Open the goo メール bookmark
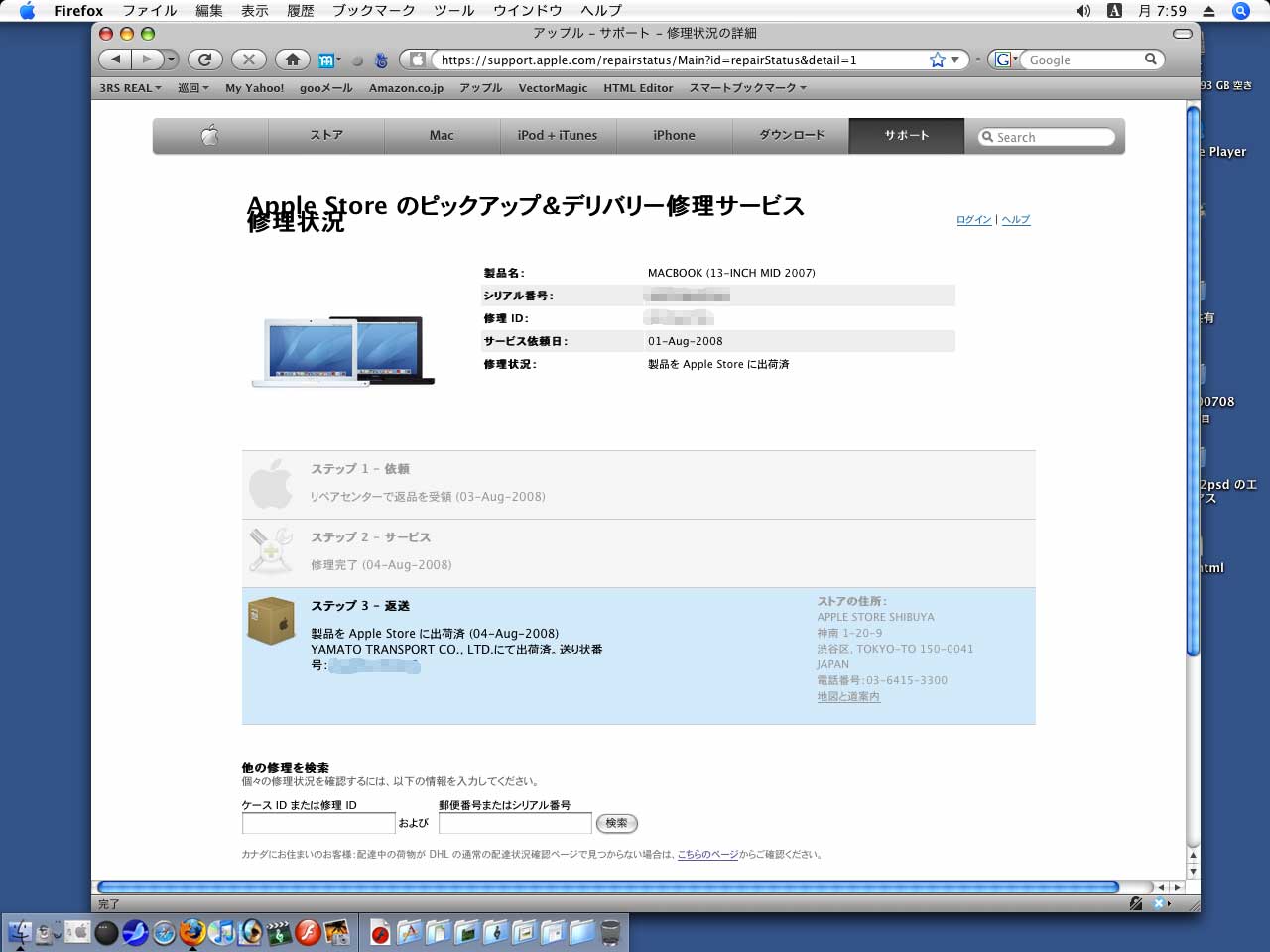 [325, 88]
